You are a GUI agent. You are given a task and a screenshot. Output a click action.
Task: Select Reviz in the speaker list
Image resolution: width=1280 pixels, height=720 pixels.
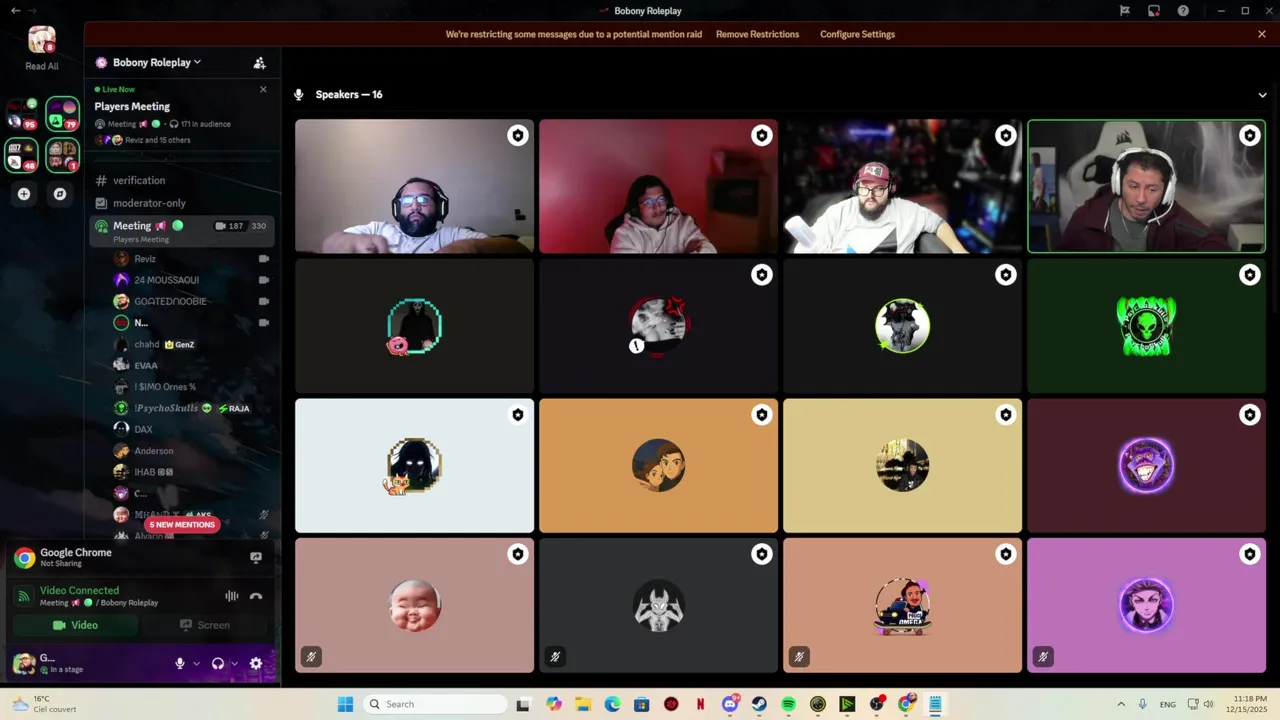[190, 259]
